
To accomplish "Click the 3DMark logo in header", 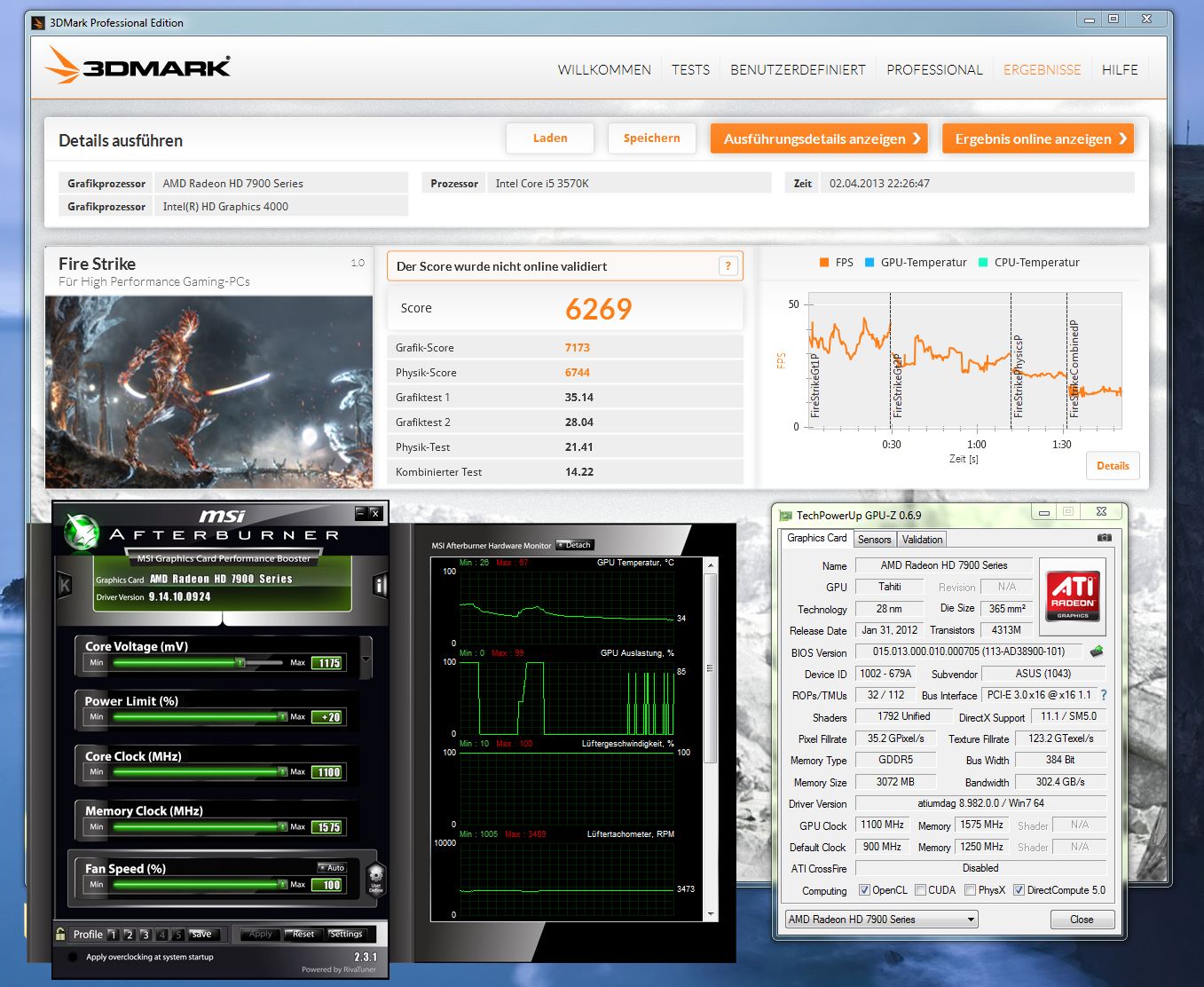I will [x=138, y=66].
